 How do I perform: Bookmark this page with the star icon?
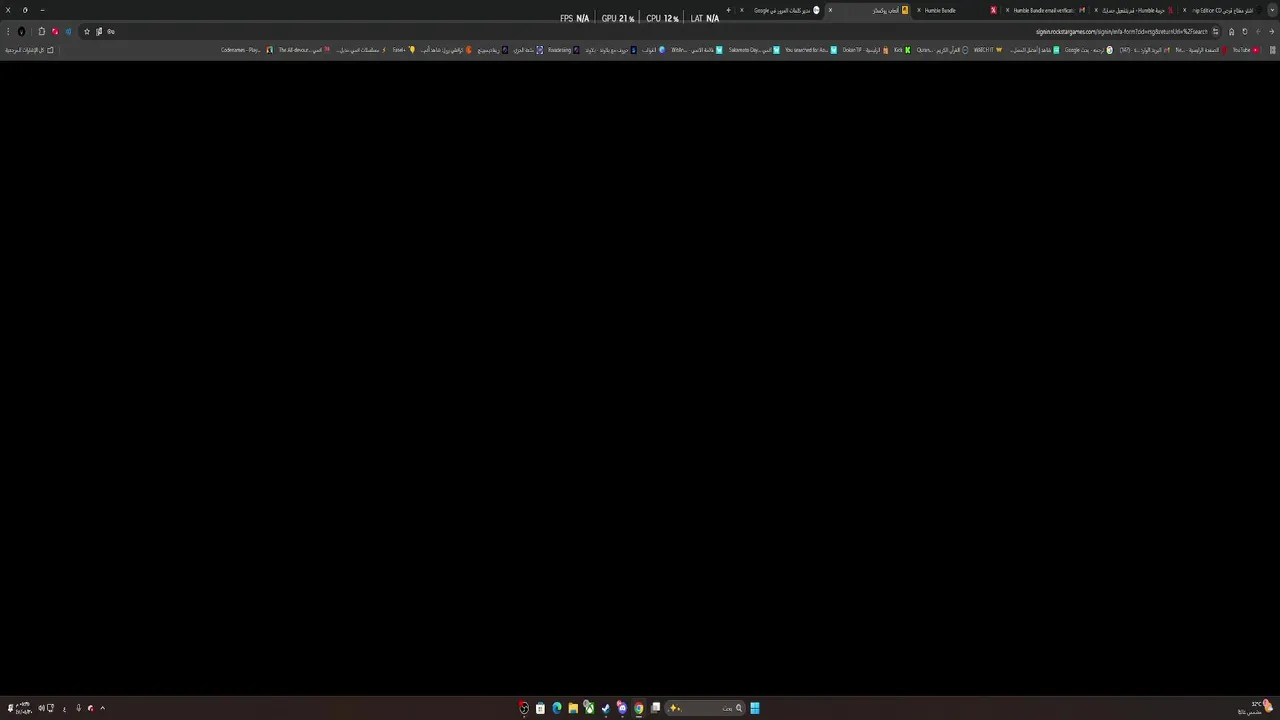pyautogui.click(x=87, y=32)
